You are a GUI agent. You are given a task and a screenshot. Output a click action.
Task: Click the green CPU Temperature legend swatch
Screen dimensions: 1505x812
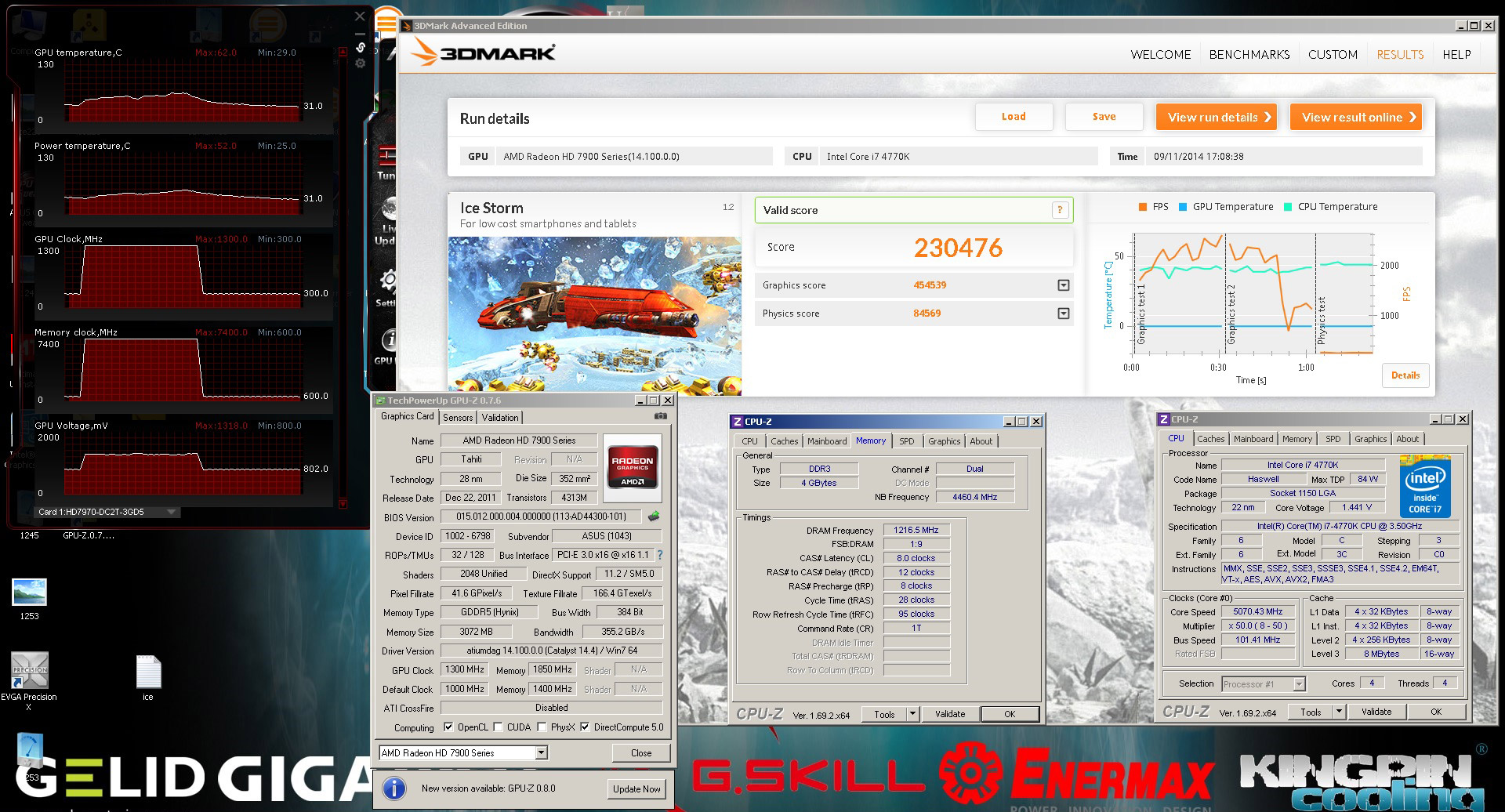point(1288,207)
